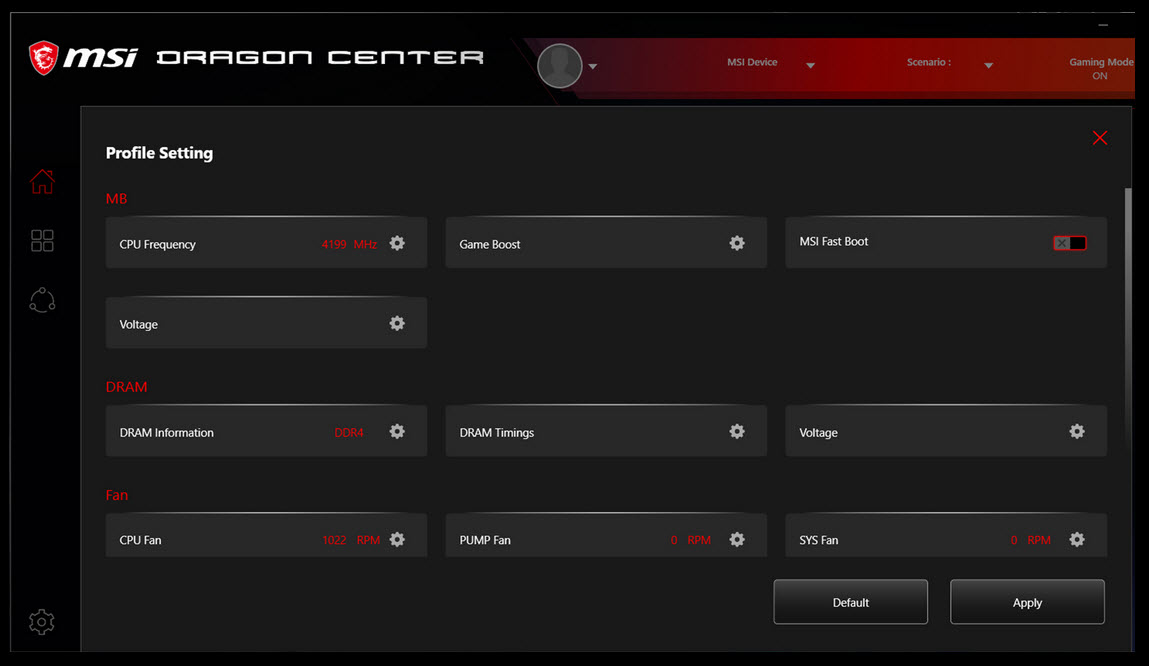1149x666 pixels.
Task: Click the PUMP Fan 0 RPM value
Action: (690, 540)
